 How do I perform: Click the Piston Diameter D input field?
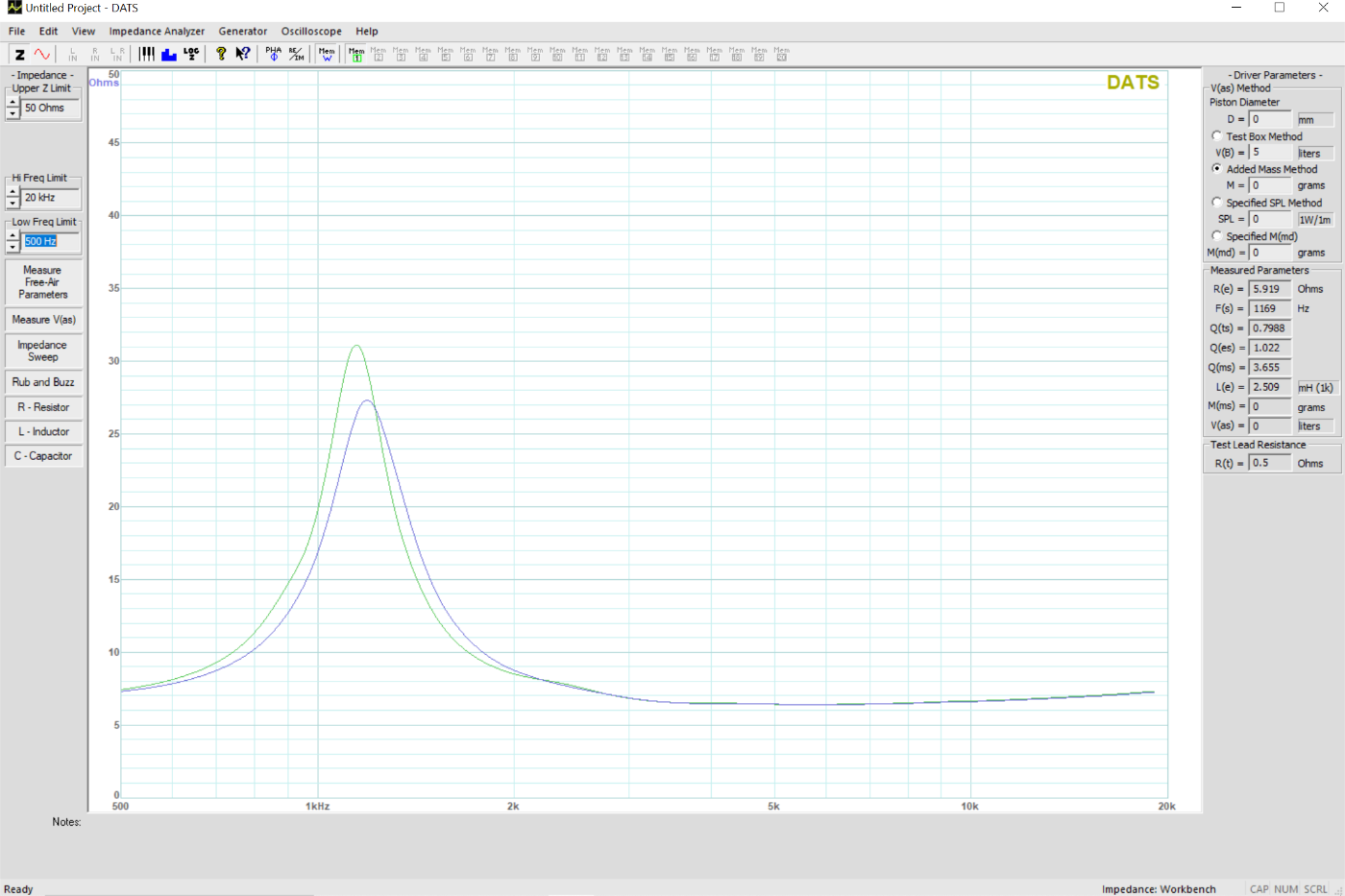pos(1270,120)
